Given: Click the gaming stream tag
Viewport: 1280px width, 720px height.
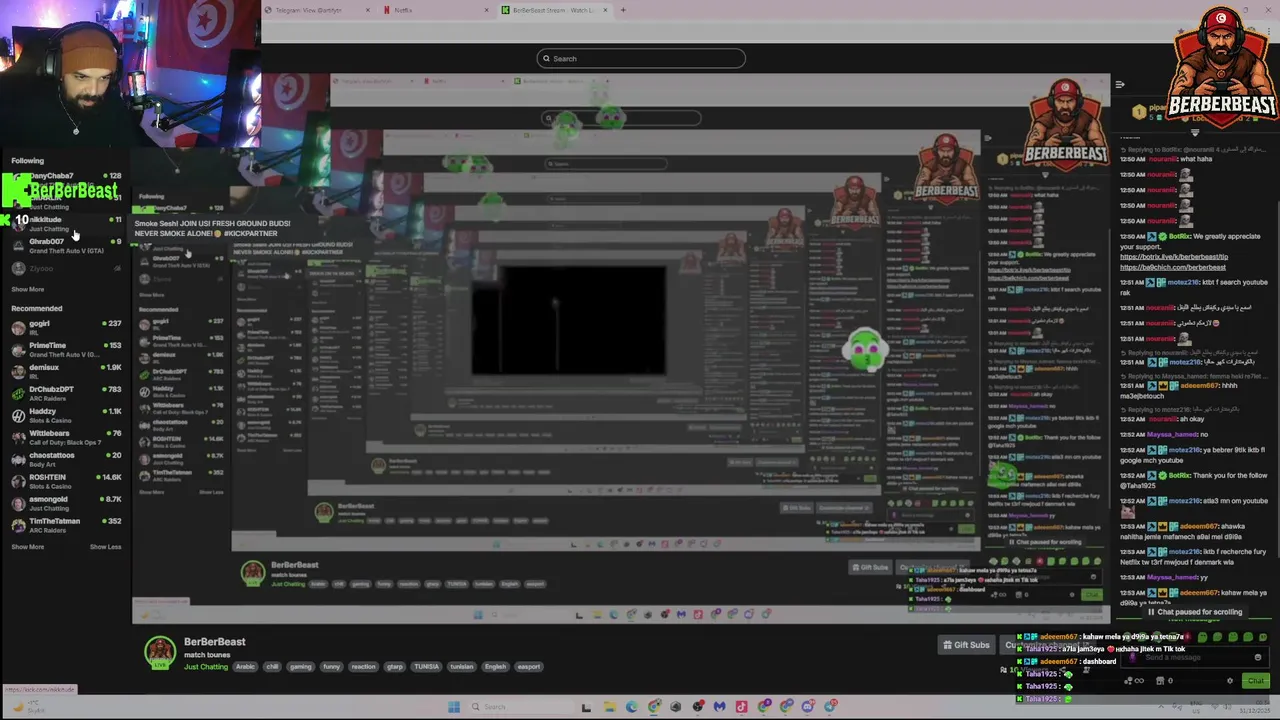Looking at the screenshot, I should click(x=301, y=667).
